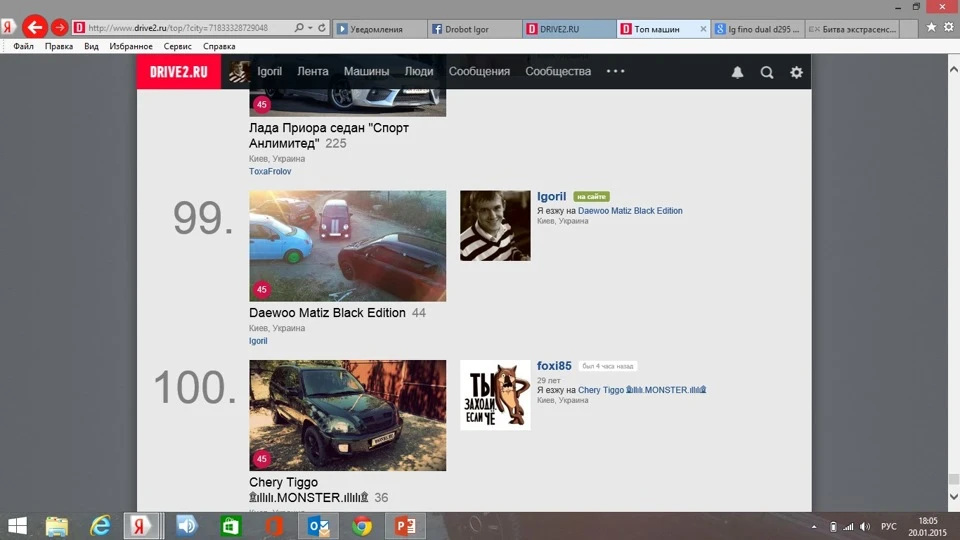Switch to the Битва экстрасенс tab

pyautogui.click(x=852, y=29)
